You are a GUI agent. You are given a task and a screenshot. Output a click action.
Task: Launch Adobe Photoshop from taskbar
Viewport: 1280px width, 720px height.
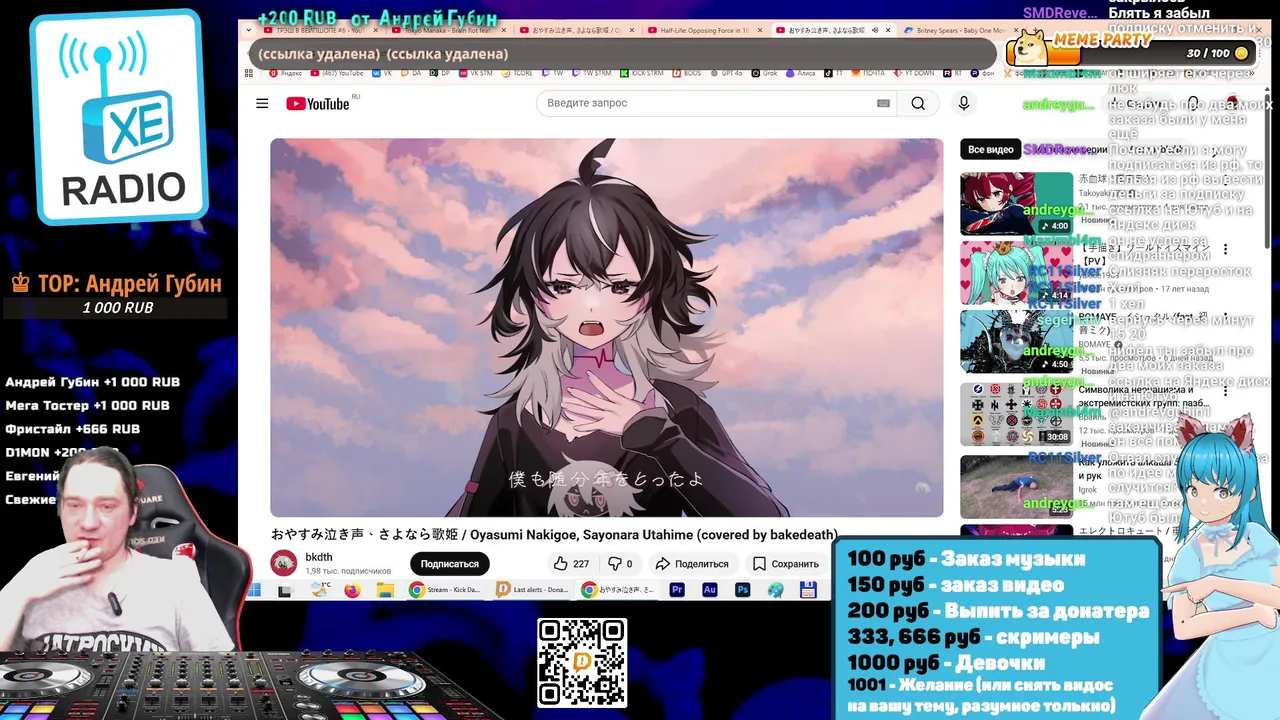[x=743, y=591]
